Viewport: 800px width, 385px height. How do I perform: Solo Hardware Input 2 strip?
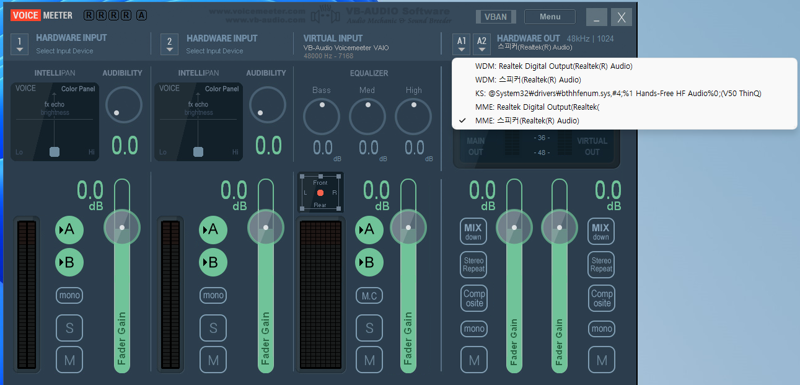(213, 328)
